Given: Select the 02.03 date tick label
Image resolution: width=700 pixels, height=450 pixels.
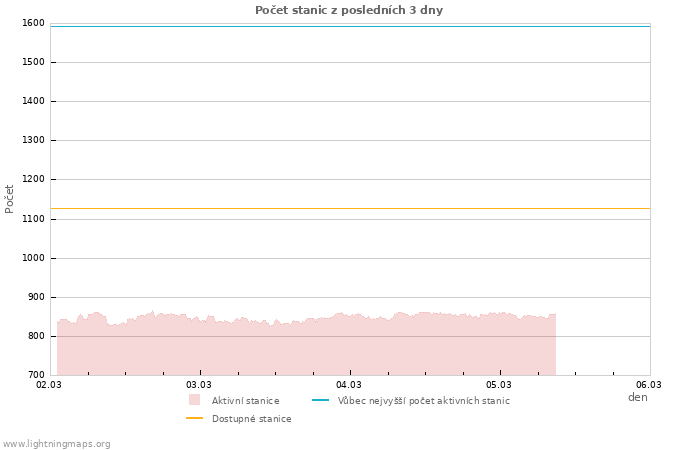Looking at the screenshot, I should 49,384.
